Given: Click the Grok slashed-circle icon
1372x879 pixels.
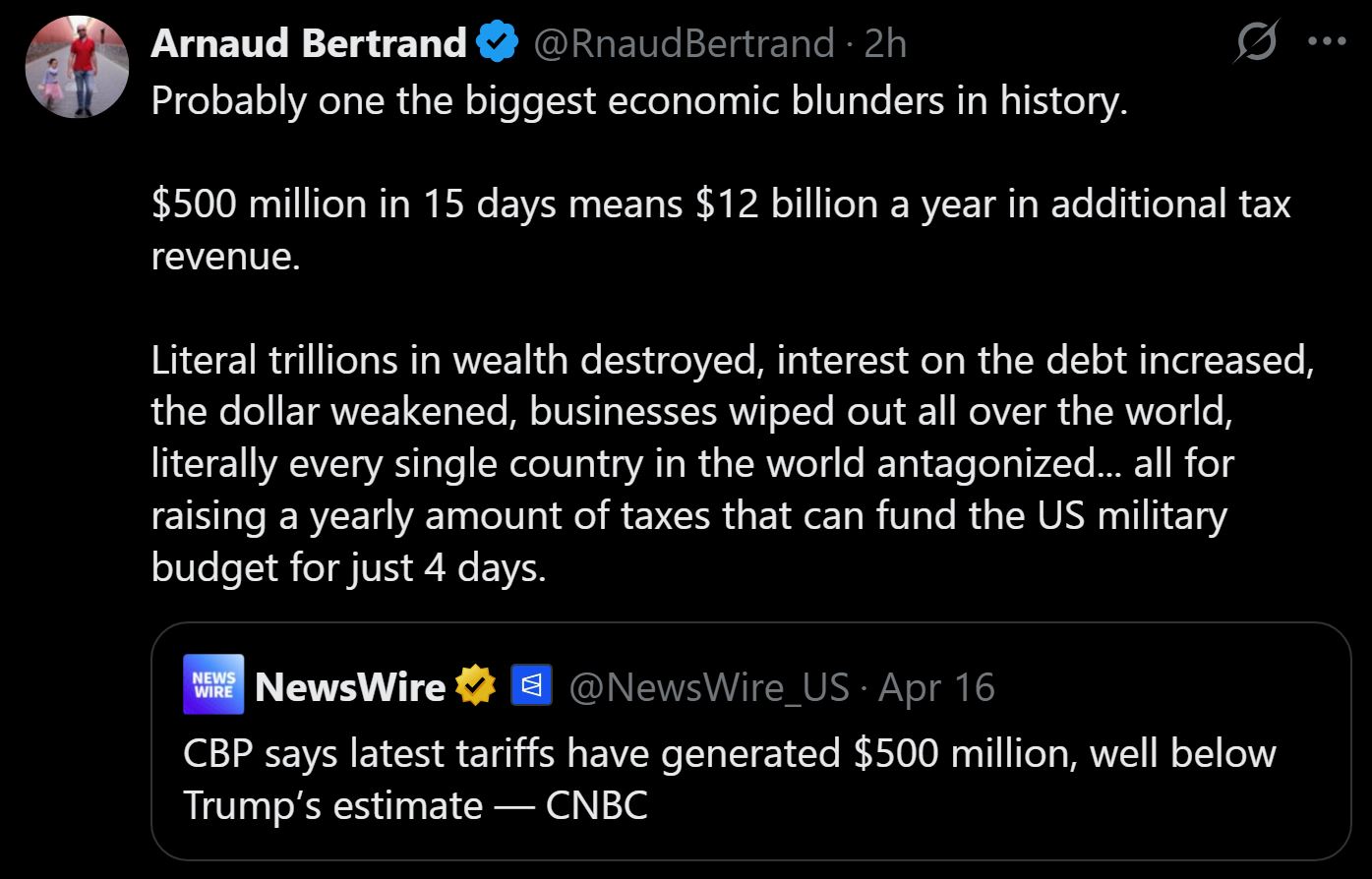Looking at the screenshot, I should (1256, 42).
